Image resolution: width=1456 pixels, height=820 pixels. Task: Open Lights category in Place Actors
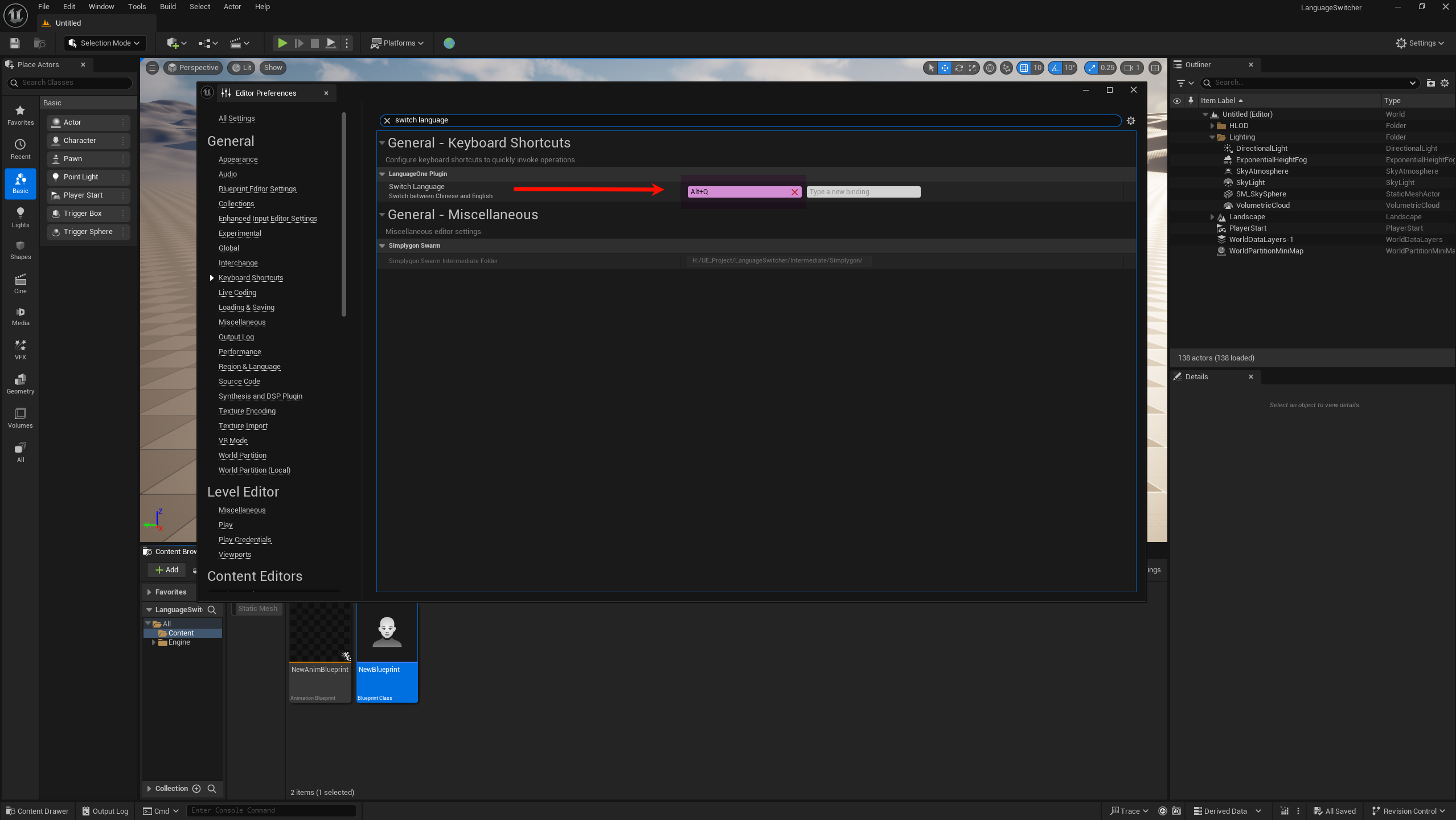pos(20,218)
